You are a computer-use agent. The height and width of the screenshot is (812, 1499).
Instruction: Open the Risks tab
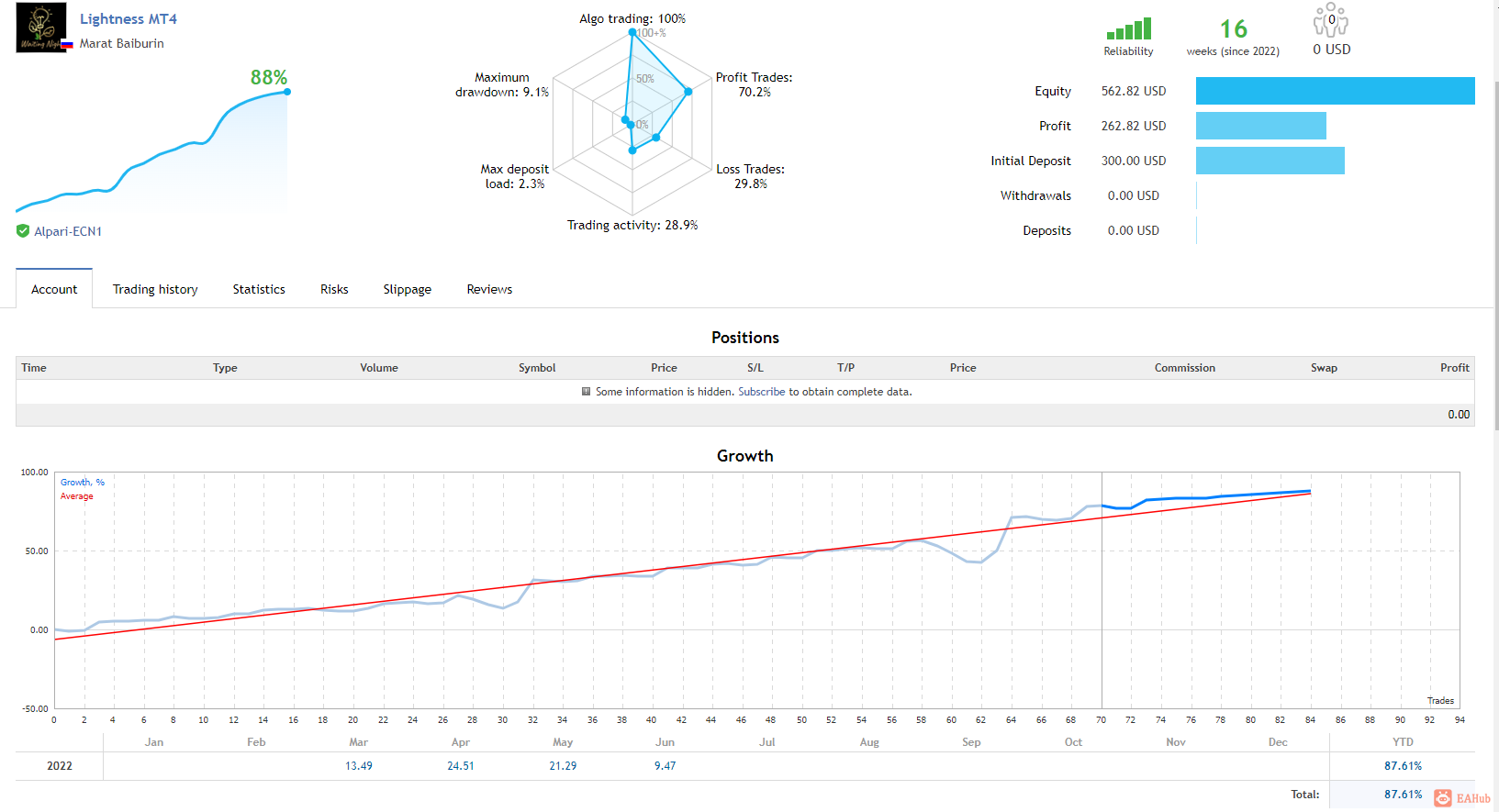pos(334,289)
